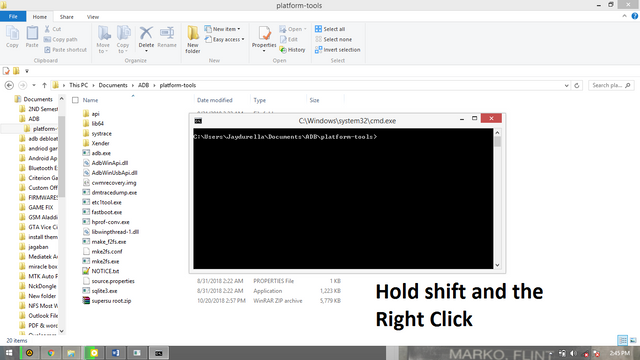640x360 pixels.
Task: Create a New folder from ribbon
Action: (x=193, y=39)
